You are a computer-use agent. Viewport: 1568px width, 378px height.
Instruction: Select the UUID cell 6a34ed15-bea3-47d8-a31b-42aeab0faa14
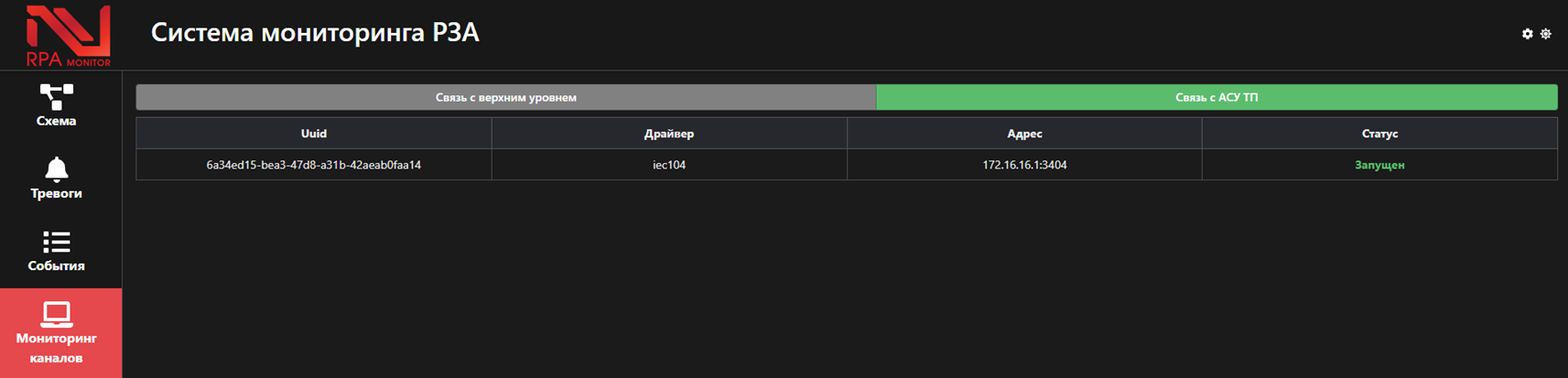point(313,165)
